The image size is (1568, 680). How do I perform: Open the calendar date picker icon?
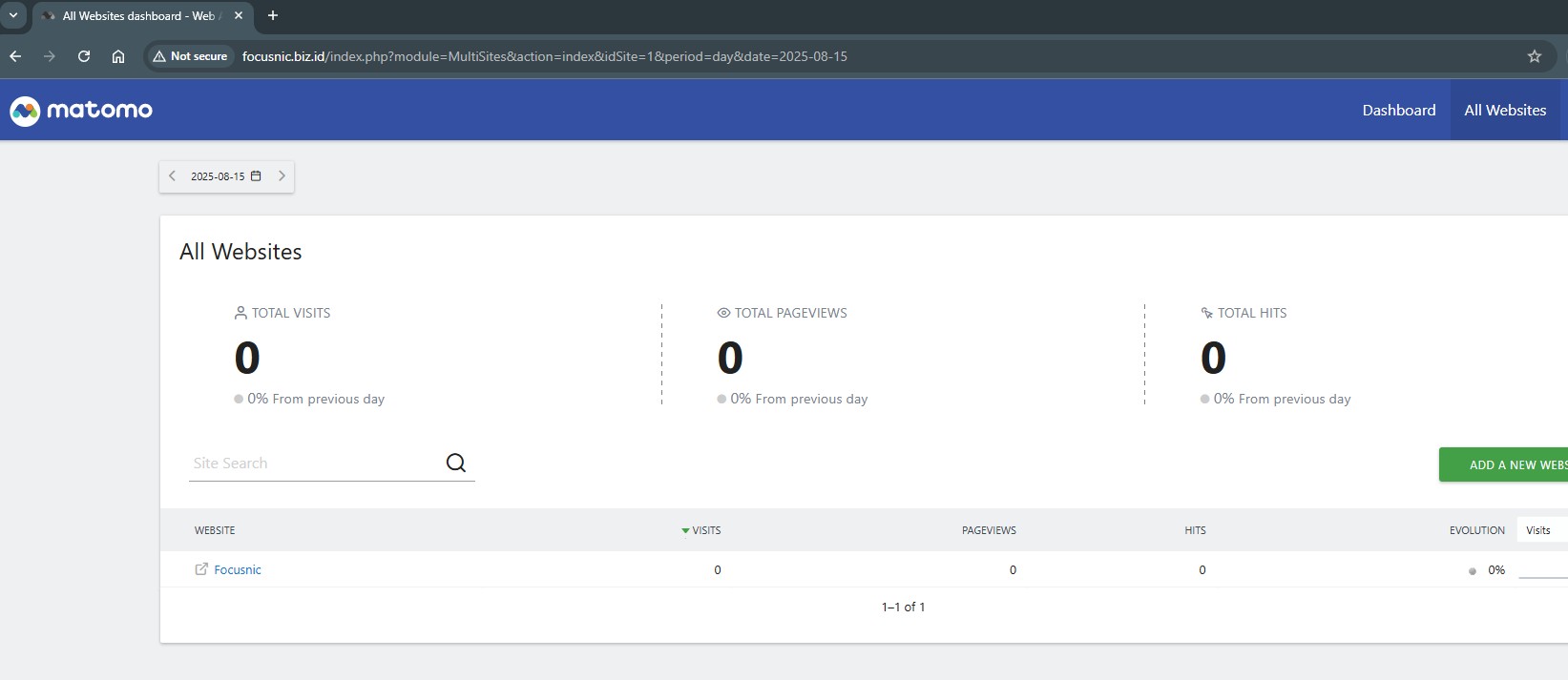(256, 176)
